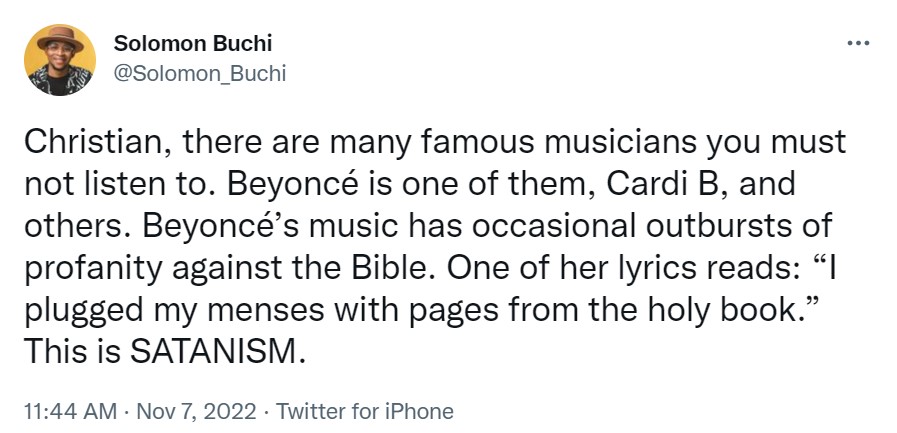Viewport: 897px width, 433px height.
Task: Visit the @Solomon_Buchi handle link
Action: coord(200,74)
